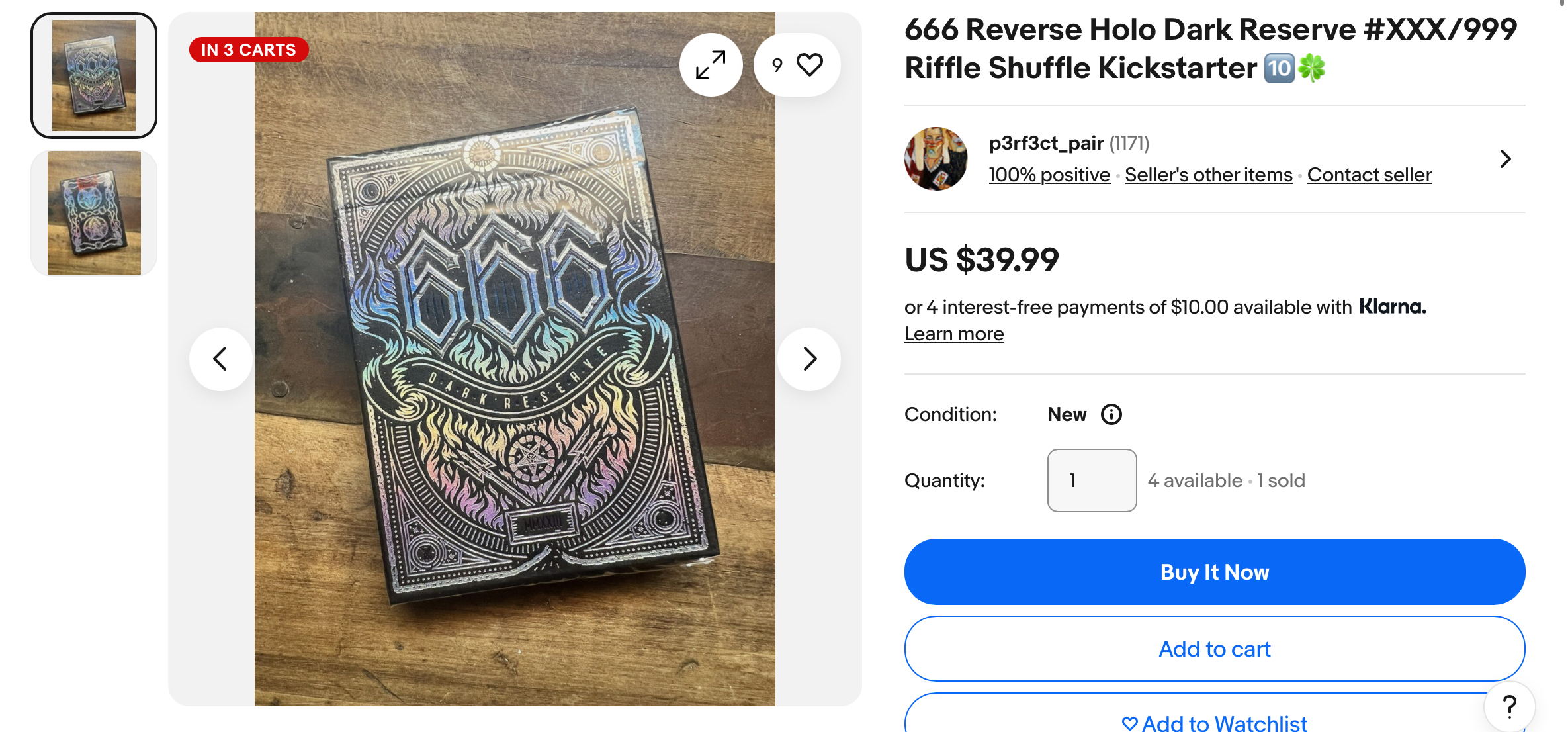Advance to the next image with the right arrow

pyautogui.click(x=809, y=359)
